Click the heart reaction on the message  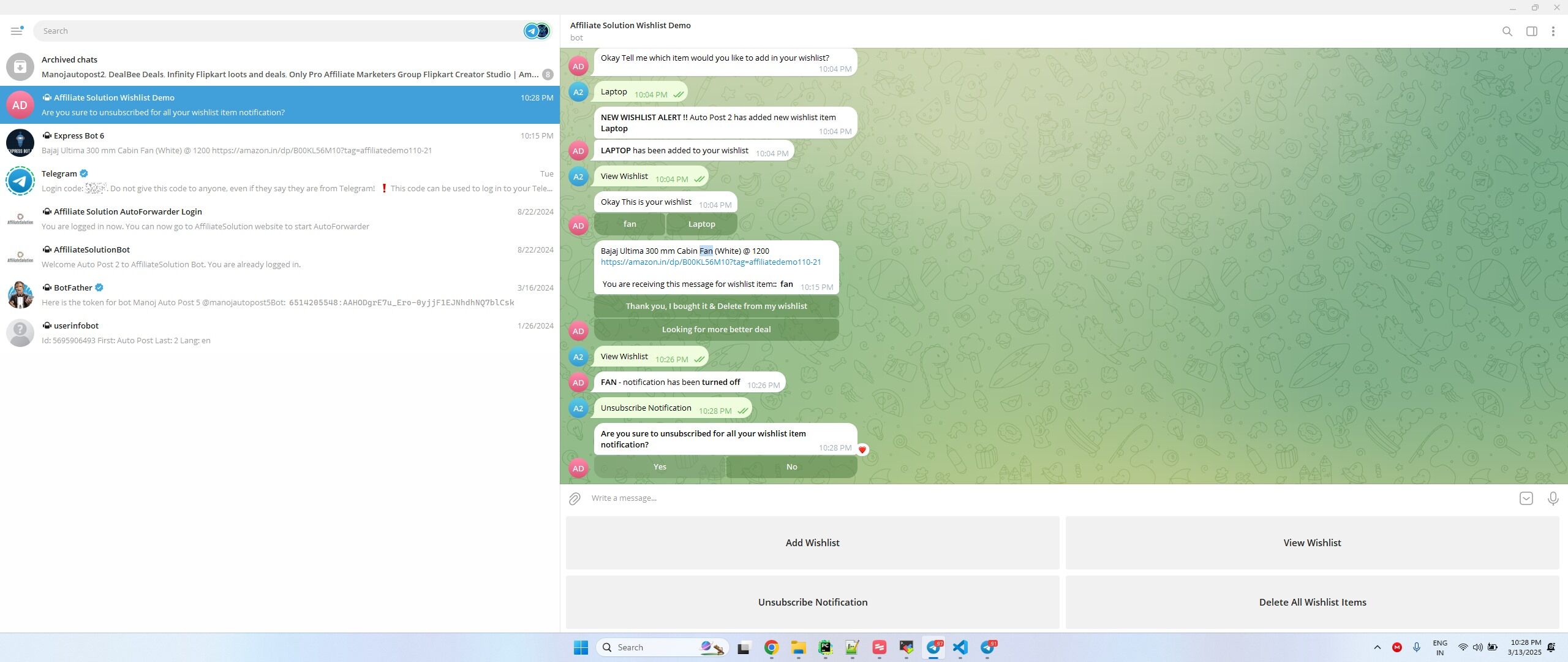pos(862,450)
